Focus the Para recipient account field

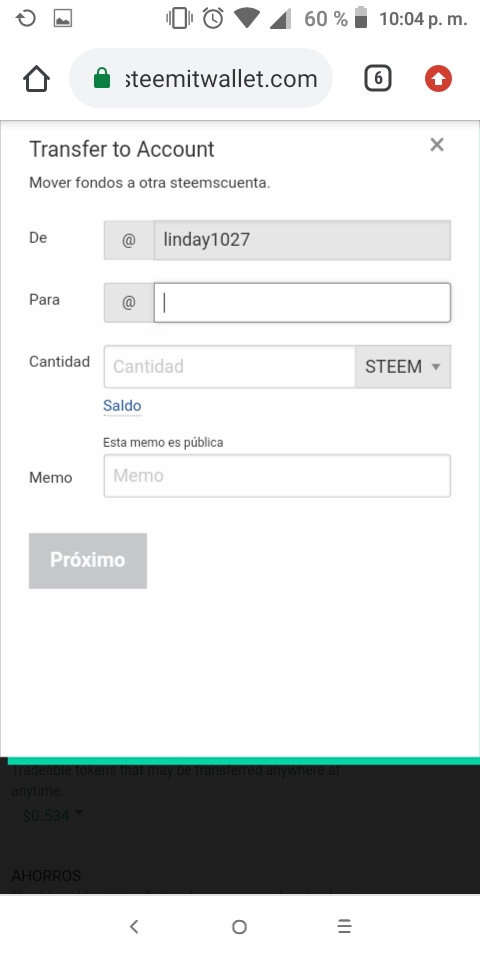pos(302,302)
